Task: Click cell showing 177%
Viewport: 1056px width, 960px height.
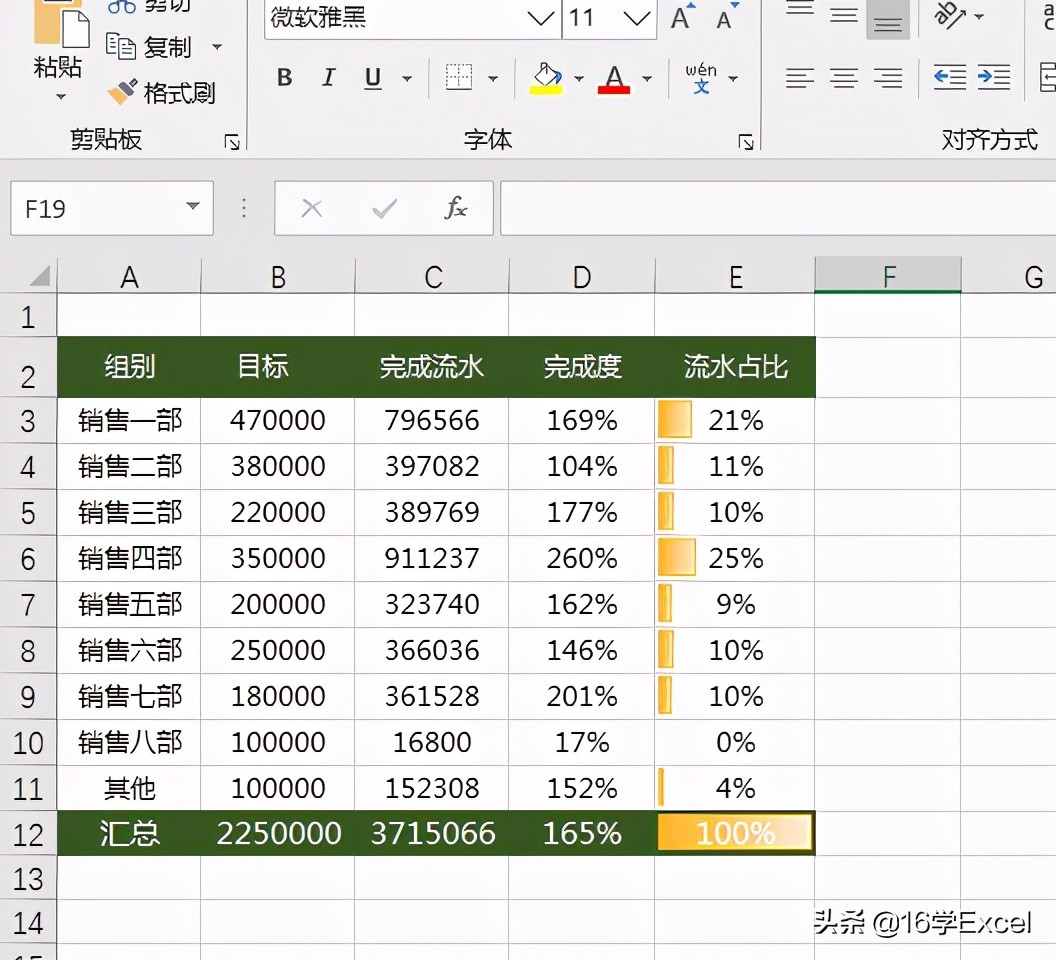Action: pyautogui.click(x=582, y=513)
